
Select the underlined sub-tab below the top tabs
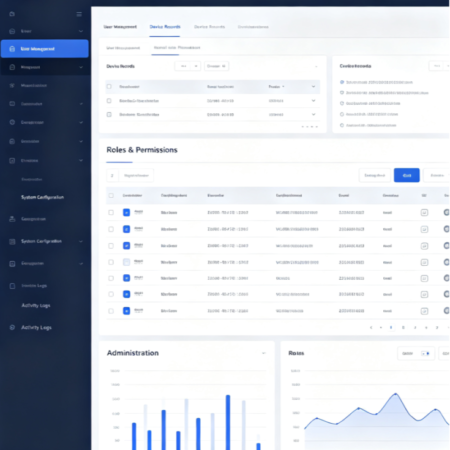(177, 48)
